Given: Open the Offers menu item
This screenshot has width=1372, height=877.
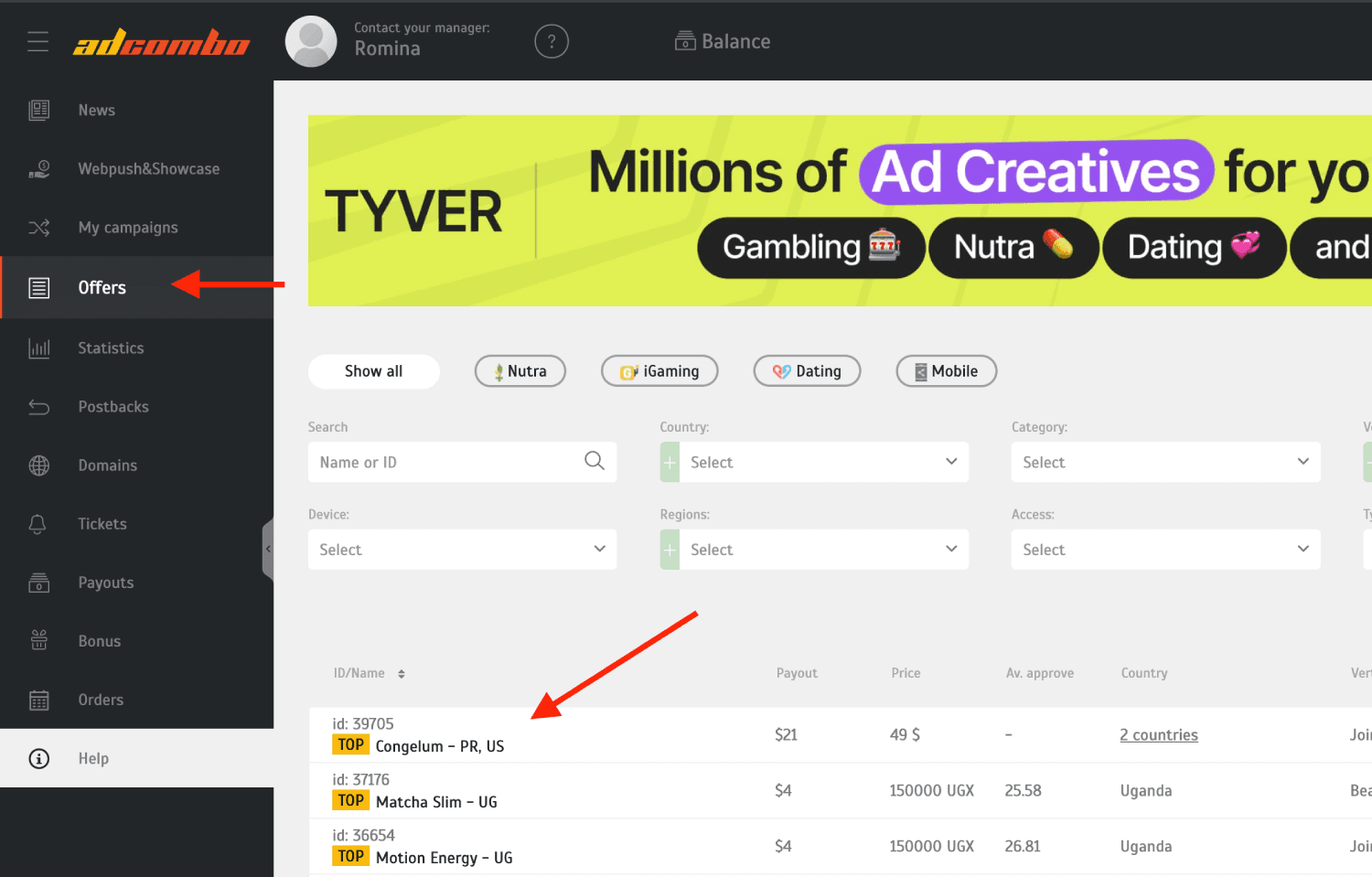Looking at the screenshot, I should coord(137,287).
